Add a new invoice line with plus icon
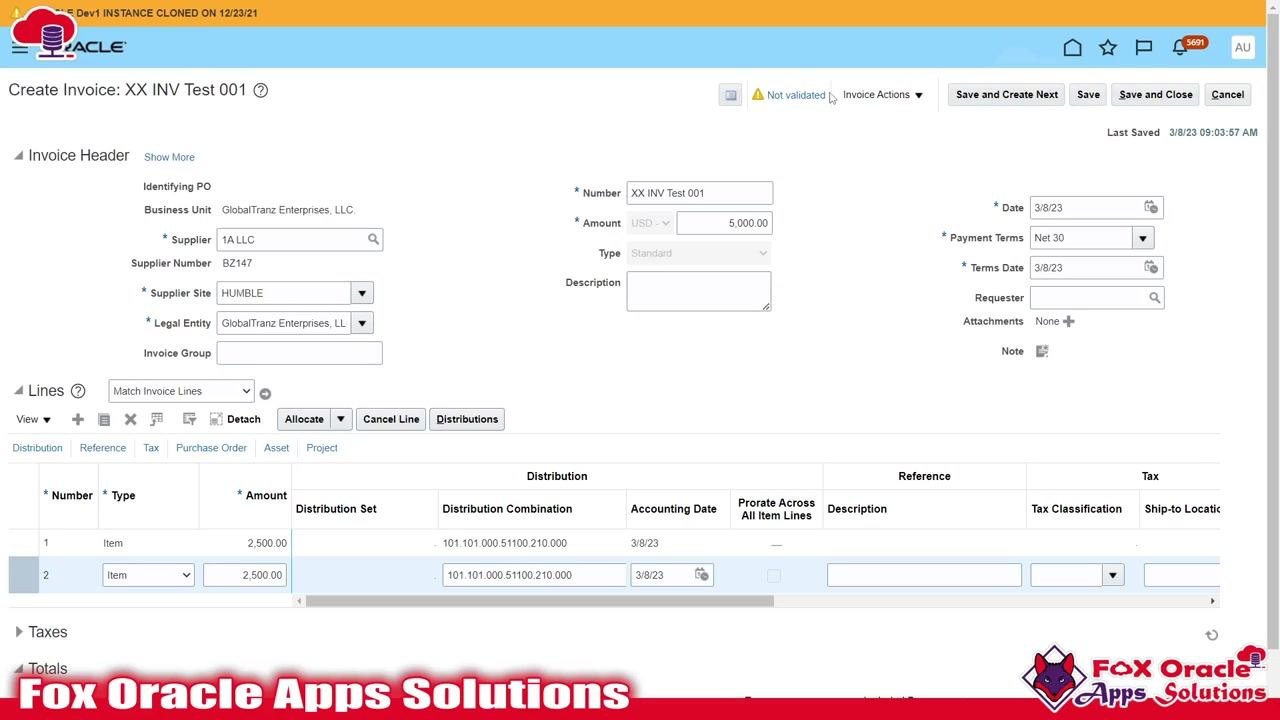This screenshot has height=720, width=1280. [x=78, y=419]
